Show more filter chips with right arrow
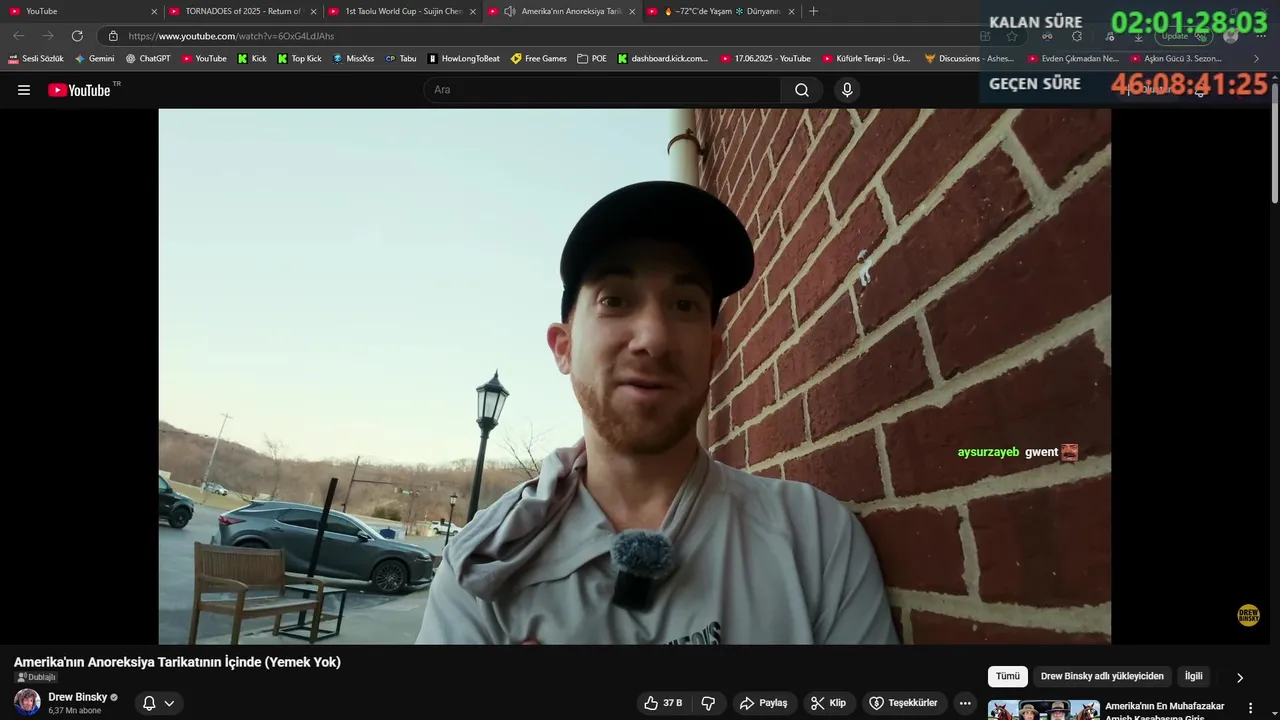Image resolution: width=1280 pixels, height=720 pixels. point(1240,677)
